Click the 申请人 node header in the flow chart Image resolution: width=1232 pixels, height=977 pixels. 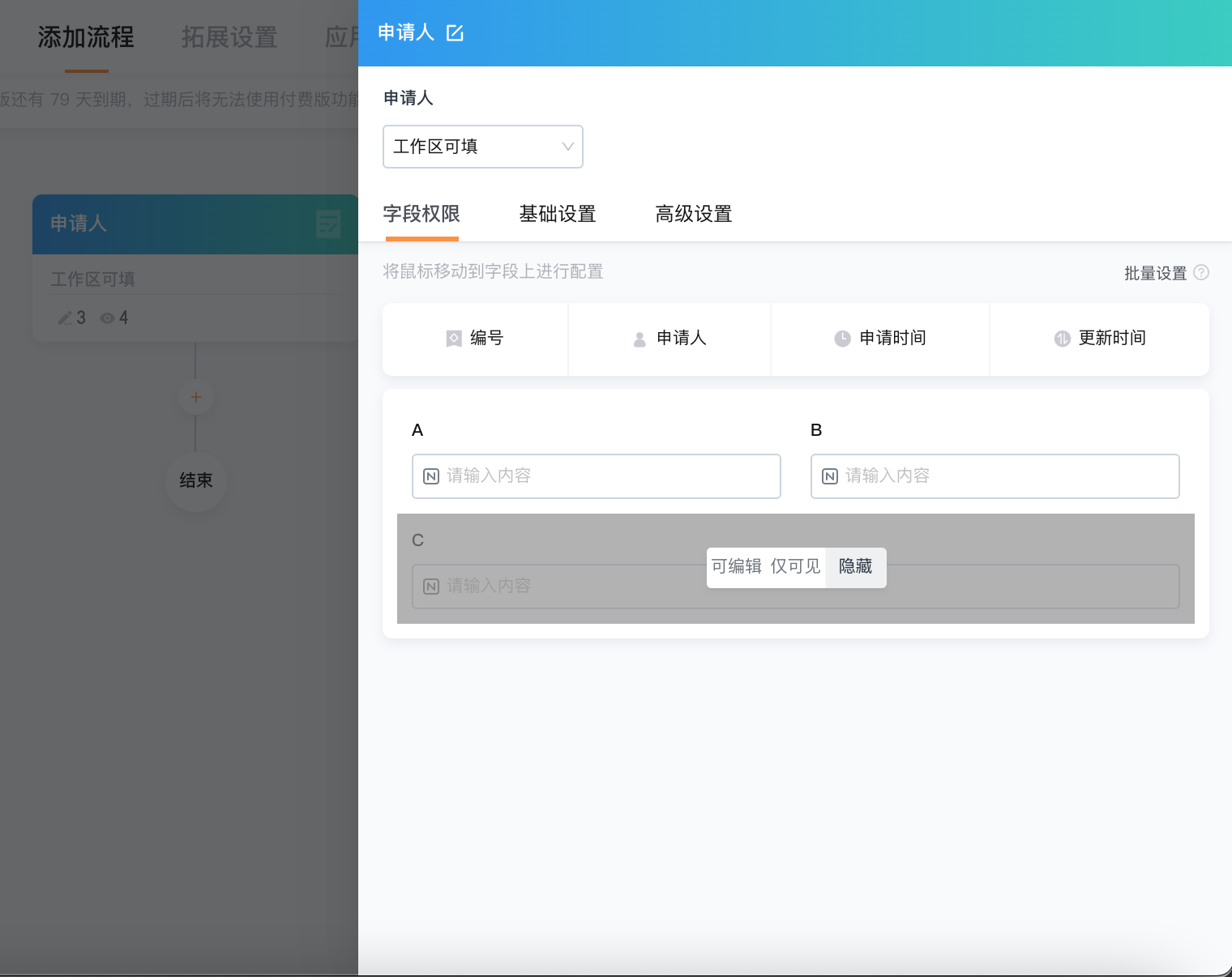pos(195,224)
